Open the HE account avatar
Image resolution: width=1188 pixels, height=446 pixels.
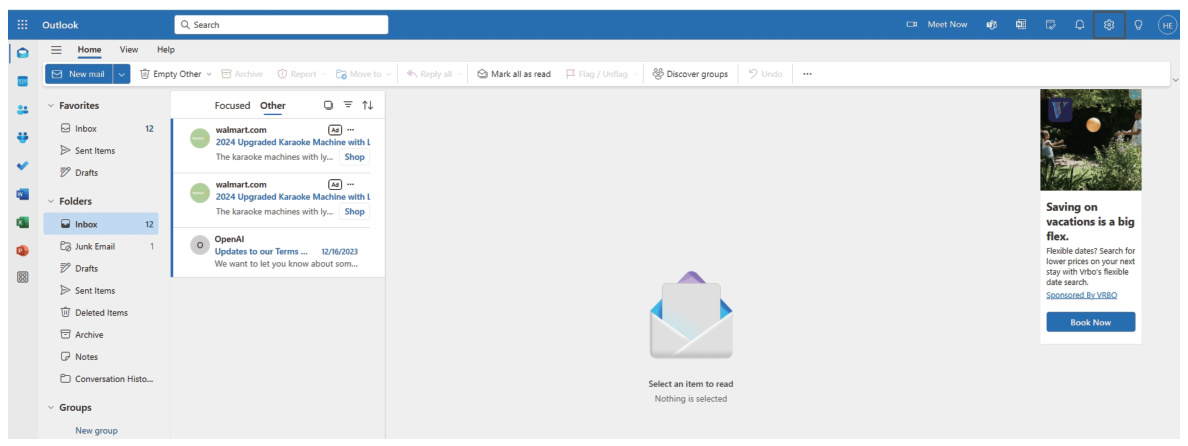click(1168, 25)
